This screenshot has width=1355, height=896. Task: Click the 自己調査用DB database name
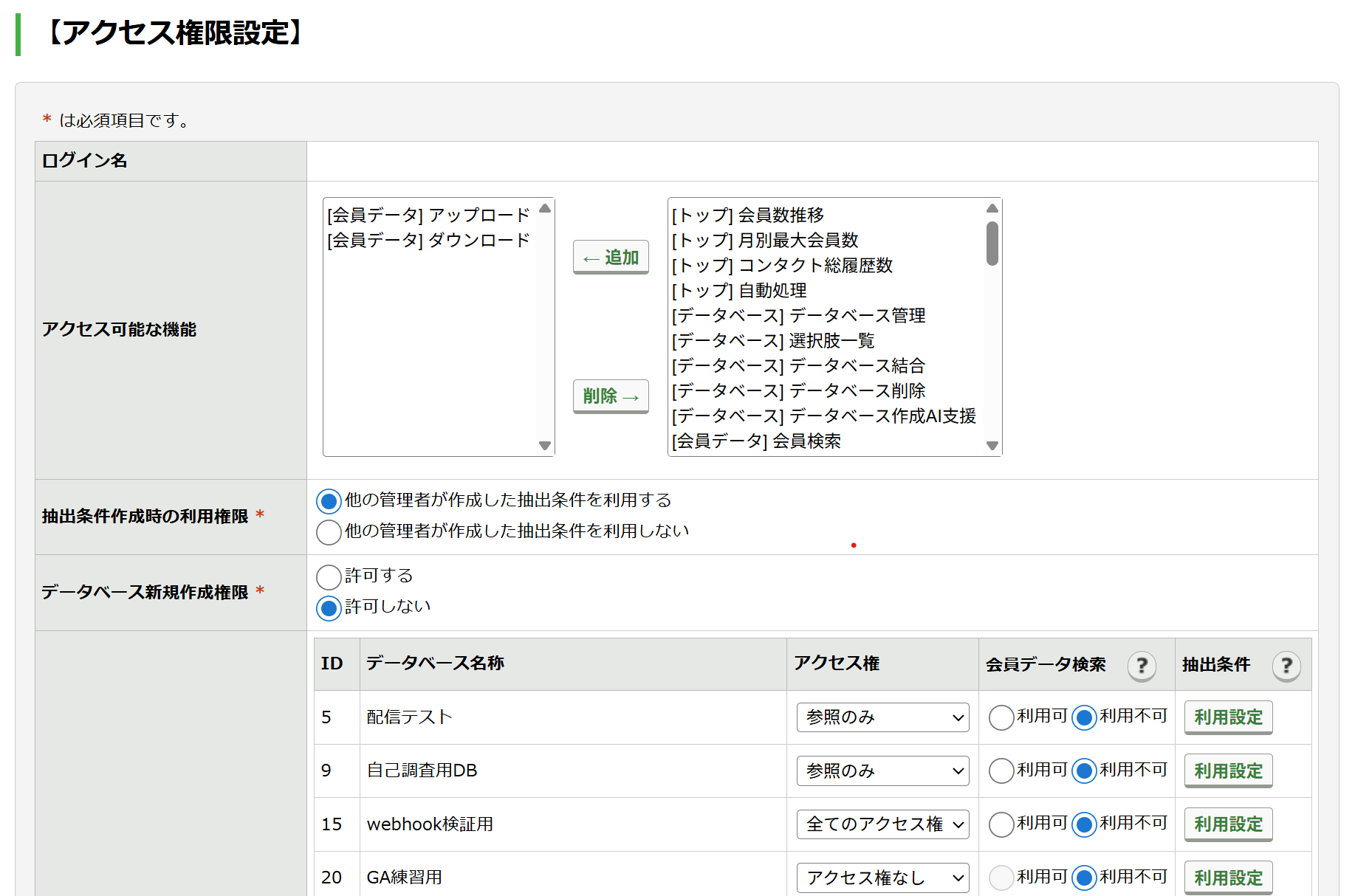click(x=422, y=771)
